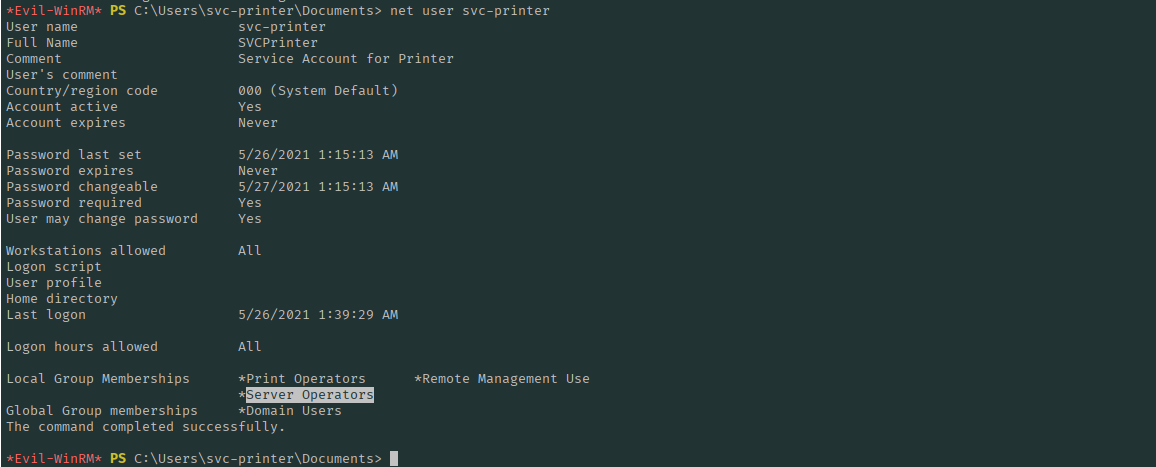The width and height of the screenshot is (1156, 467).
Task: Click the SVCPrinter full name value
Action: tap(277, 43)
